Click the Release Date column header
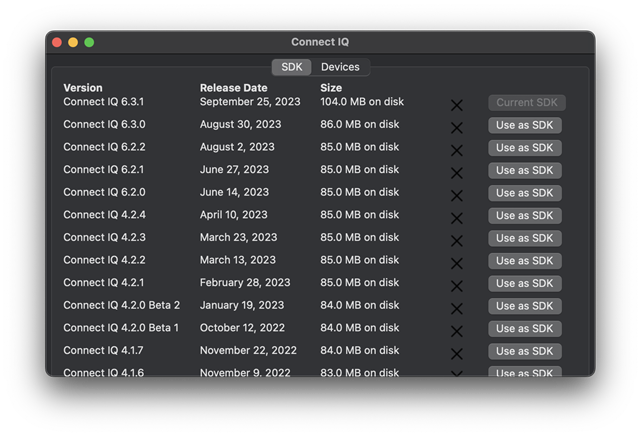This screenshot has width=640, height=436. tap(233, 88)
